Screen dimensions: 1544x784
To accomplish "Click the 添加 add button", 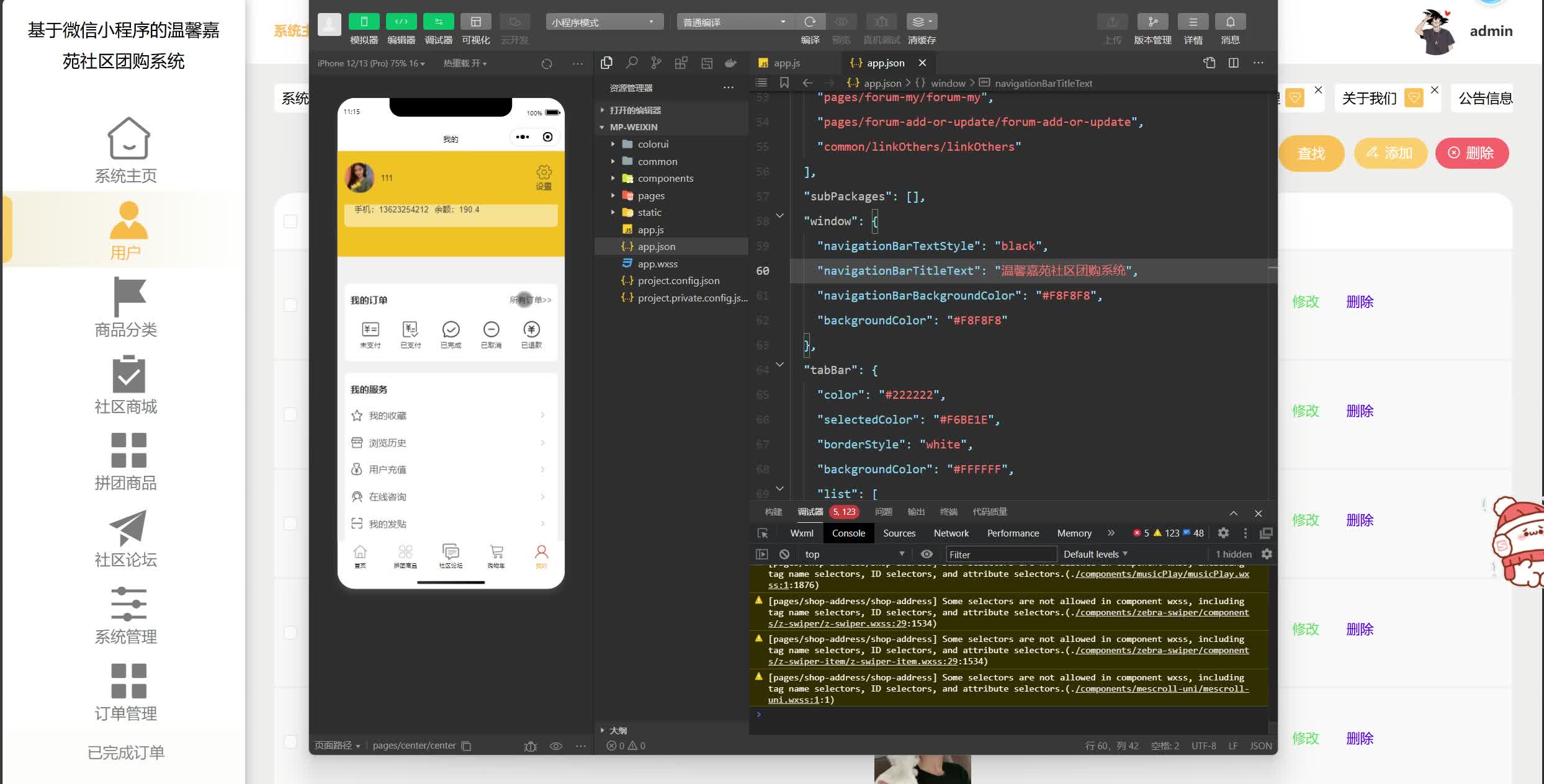I will coord(1389,153).
